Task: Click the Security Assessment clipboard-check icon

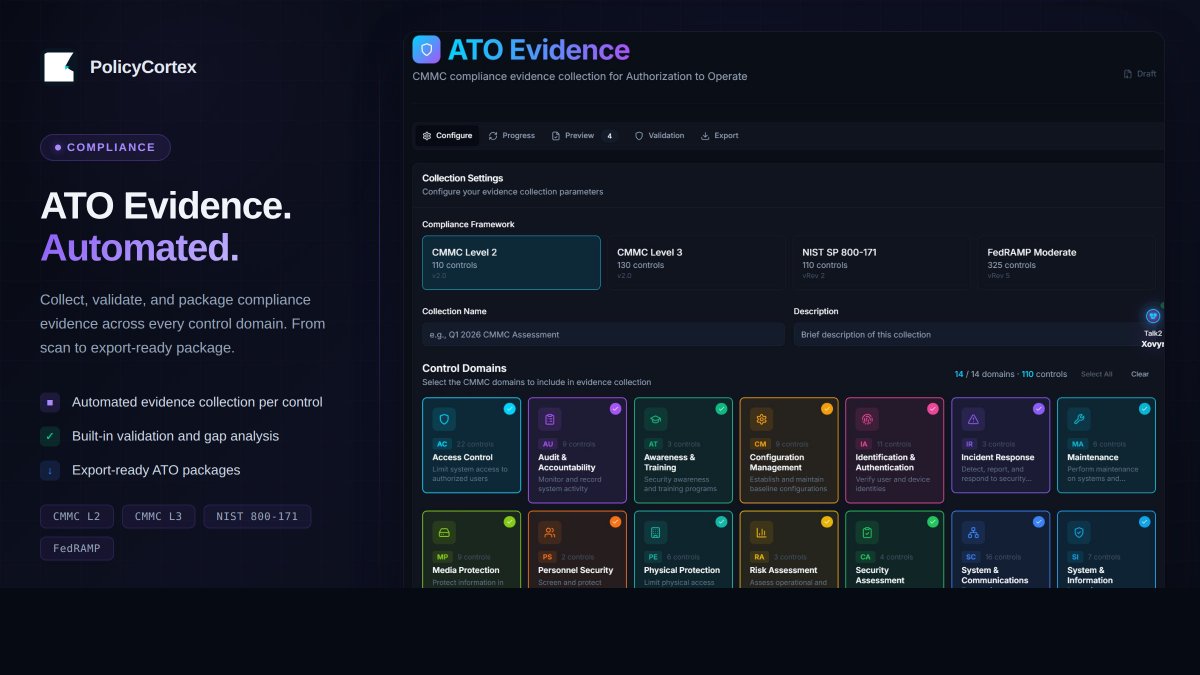Action: (x=868, y=532)
